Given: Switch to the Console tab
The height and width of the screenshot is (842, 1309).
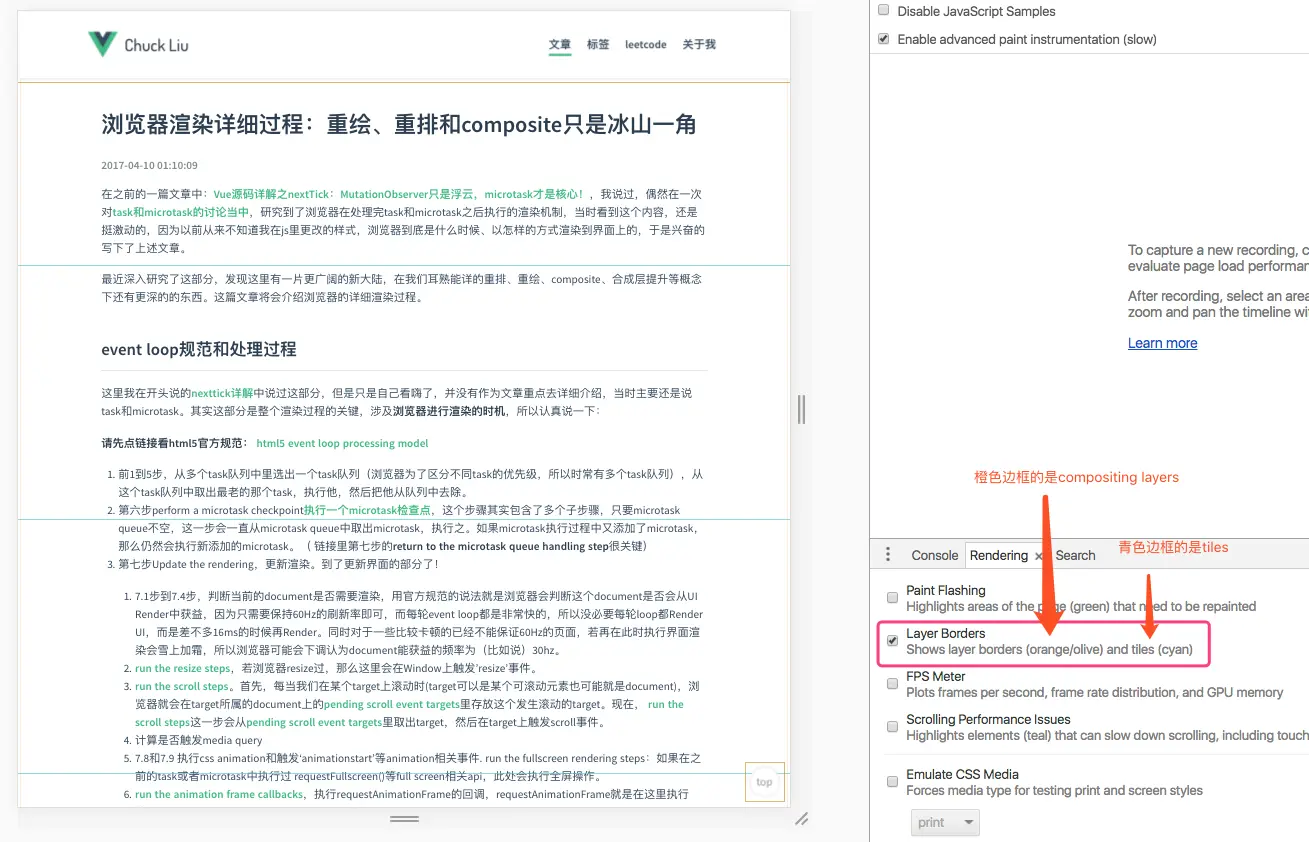Looking at the screenshot, I should point(935,555).
